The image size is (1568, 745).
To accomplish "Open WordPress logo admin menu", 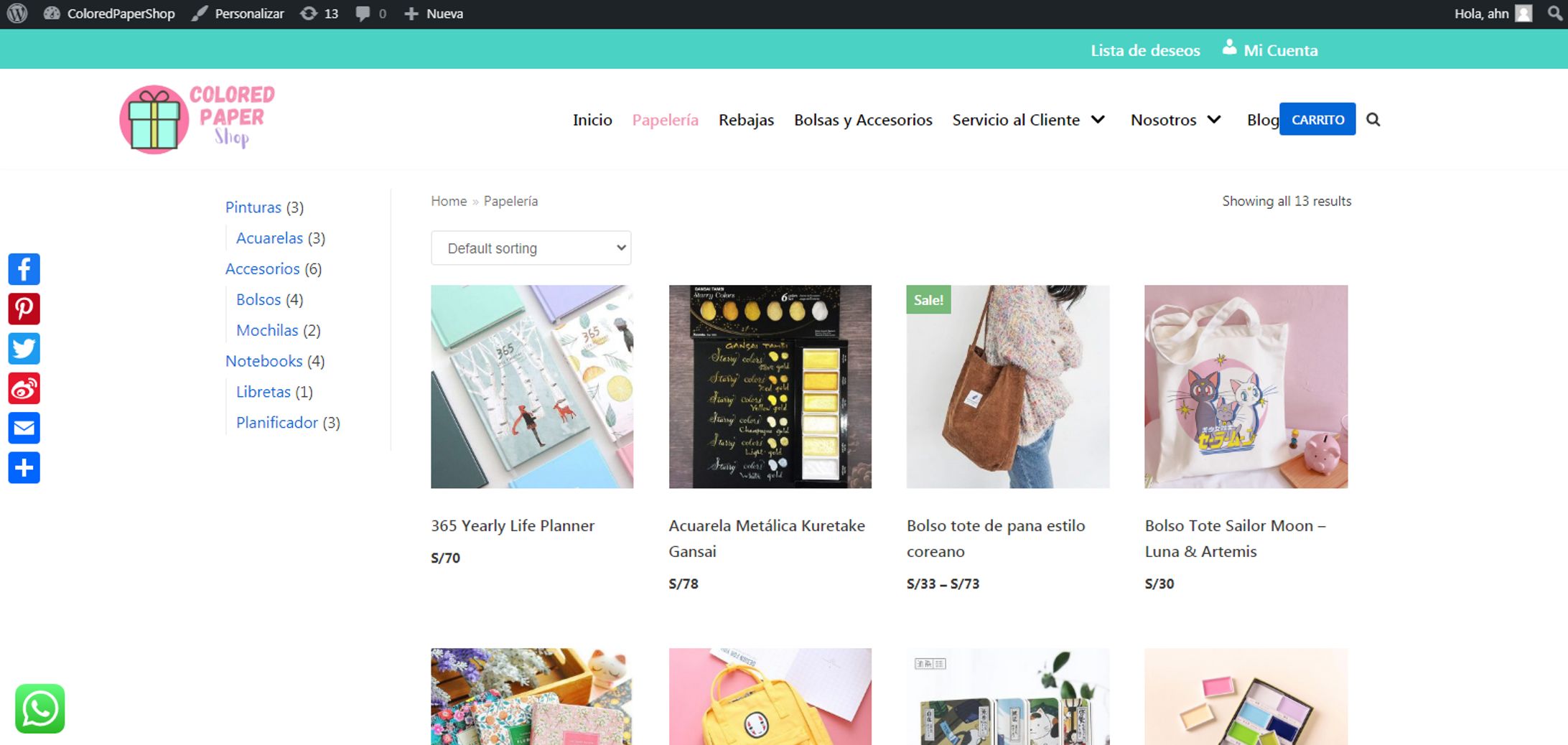I will coord(17,14).
